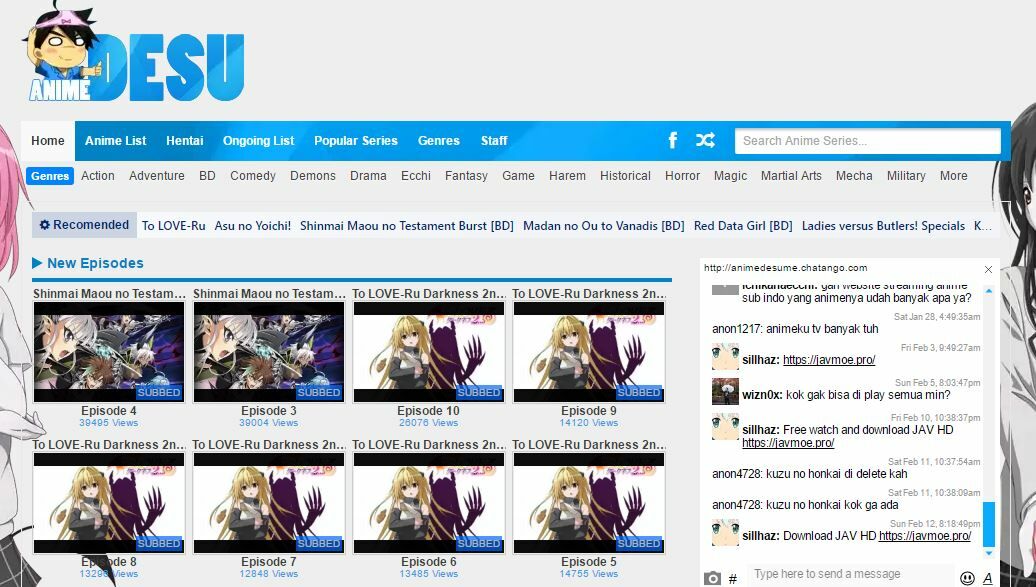Screen dimensions: 1036x587
Task: Open Madan no Ou to Vanadis [BD]
Action: tap(604, 226)
